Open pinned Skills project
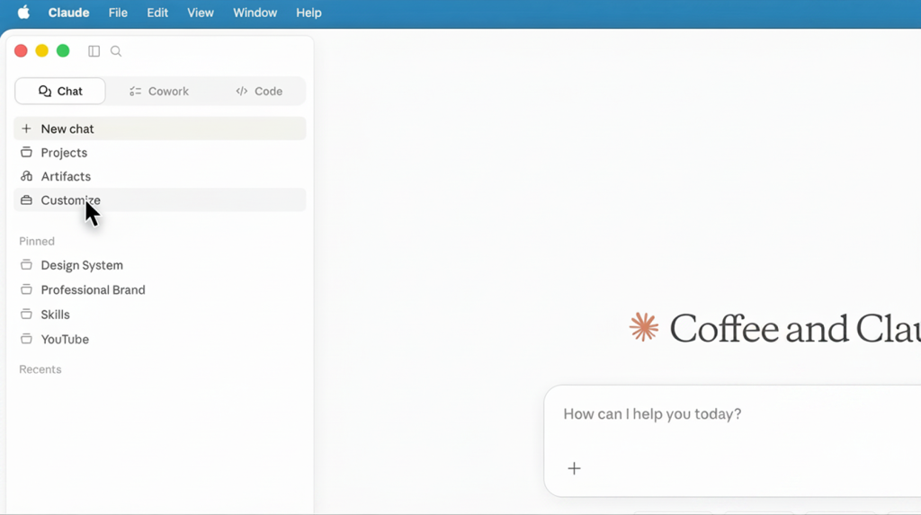 (160, 315)
